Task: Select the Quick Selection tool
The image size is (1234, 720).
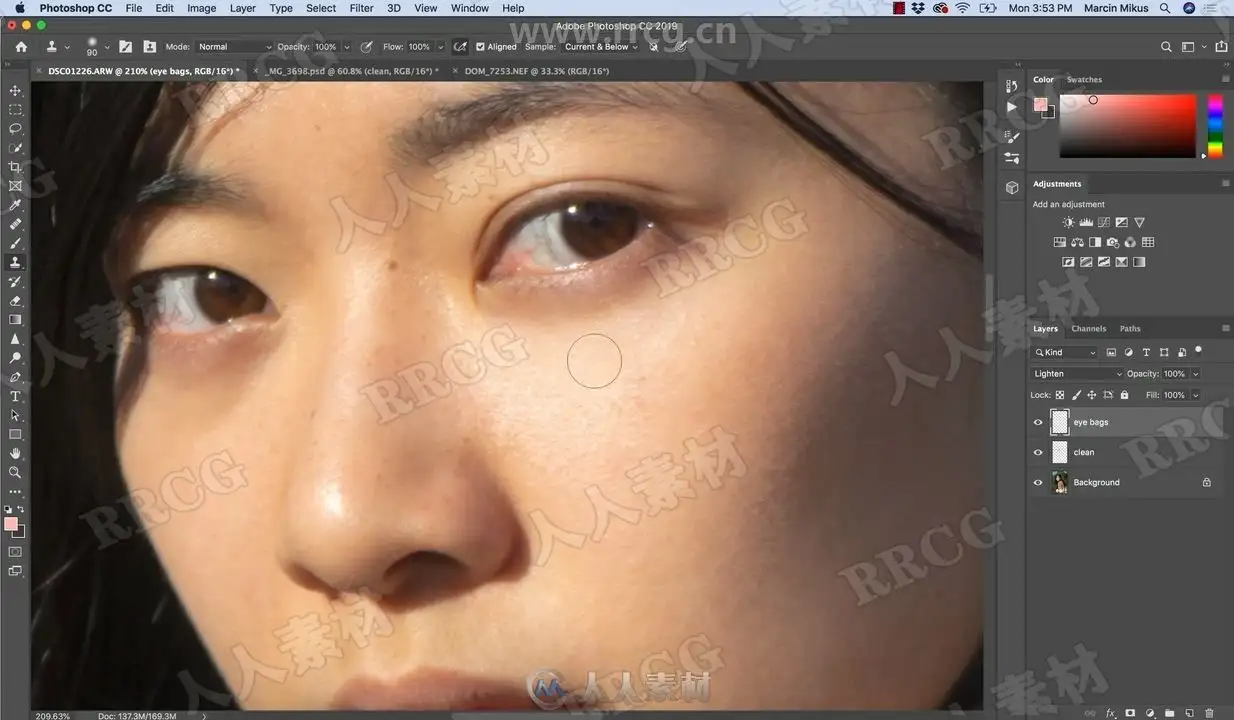Action: (15, 148)
